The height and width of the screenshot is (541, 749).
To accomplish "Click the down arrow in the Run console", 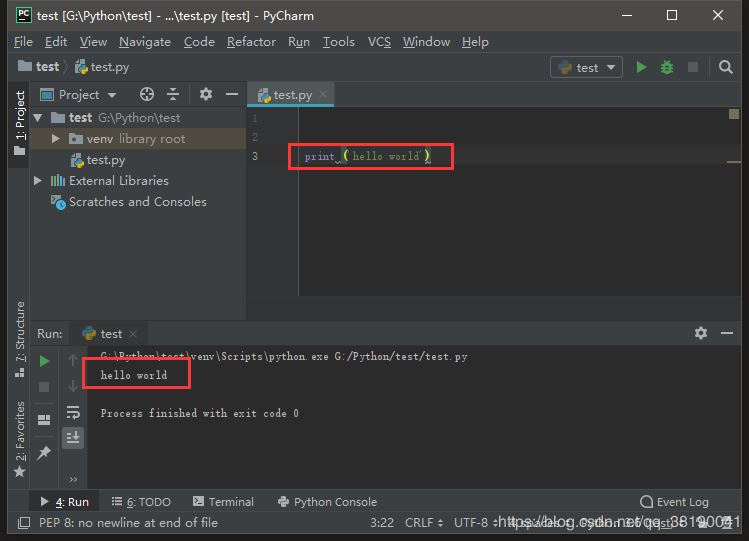I will 73,385.
